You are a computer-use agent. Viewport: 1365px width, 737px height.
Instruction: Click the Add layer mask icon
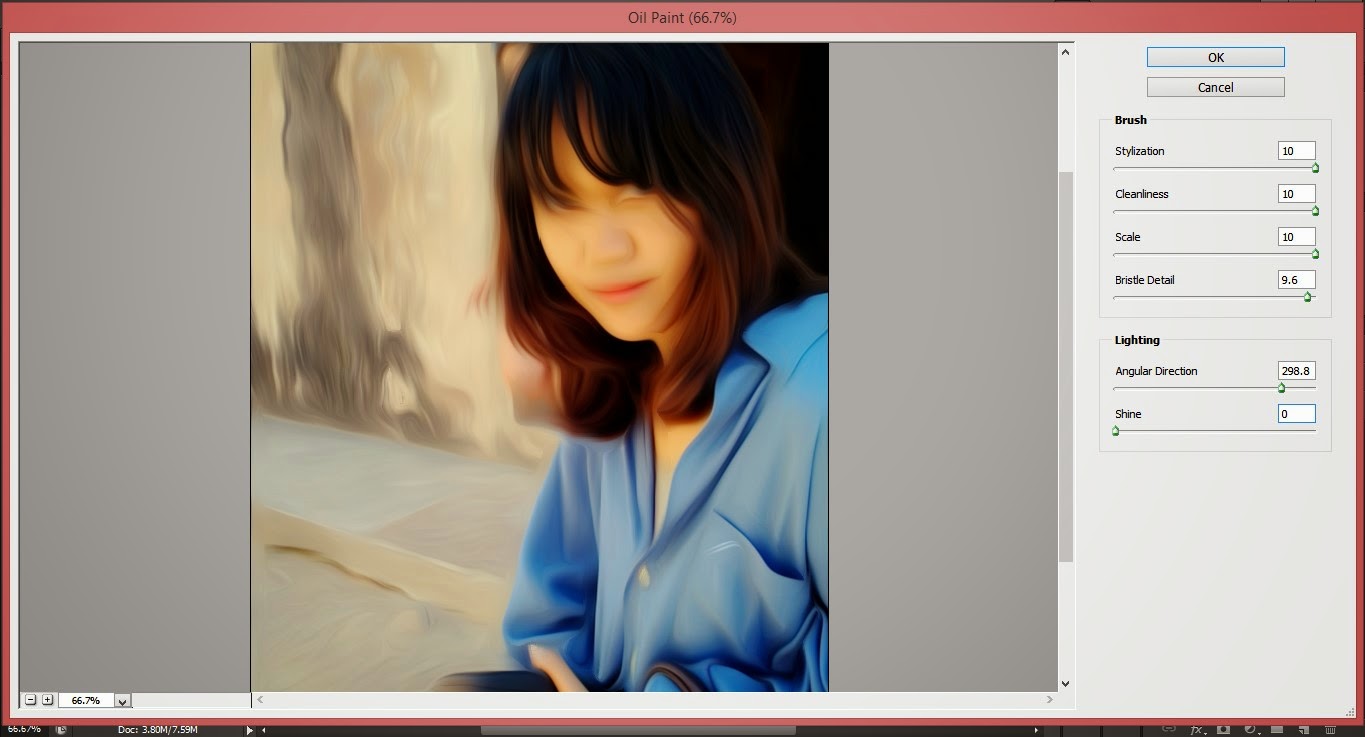(1224, 729)
